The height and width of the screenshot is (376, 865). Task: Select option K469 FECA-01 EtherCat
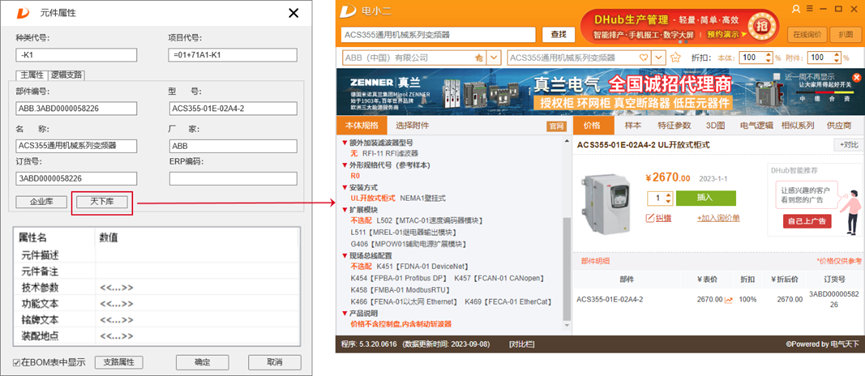click(x=509, y=302)
